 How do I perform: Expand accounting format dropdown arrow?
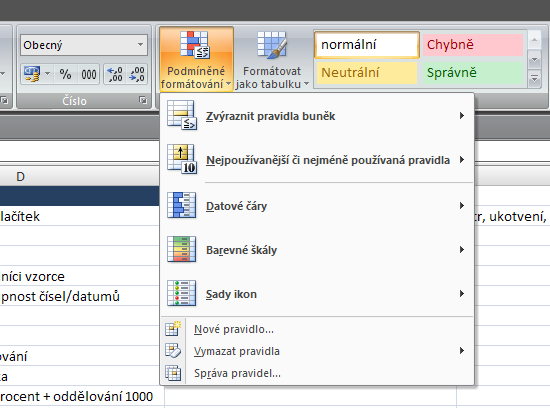(x=48, y=74)
